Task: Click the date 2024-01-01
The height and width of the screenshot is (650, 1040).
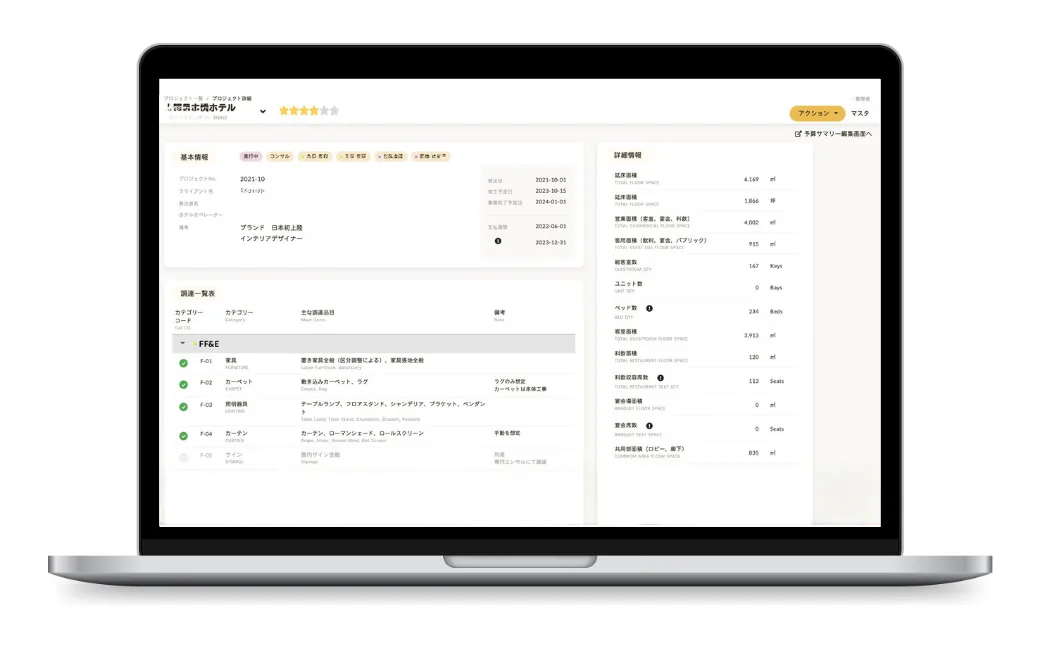Action: pyautogui.click(x=551, y=202)
